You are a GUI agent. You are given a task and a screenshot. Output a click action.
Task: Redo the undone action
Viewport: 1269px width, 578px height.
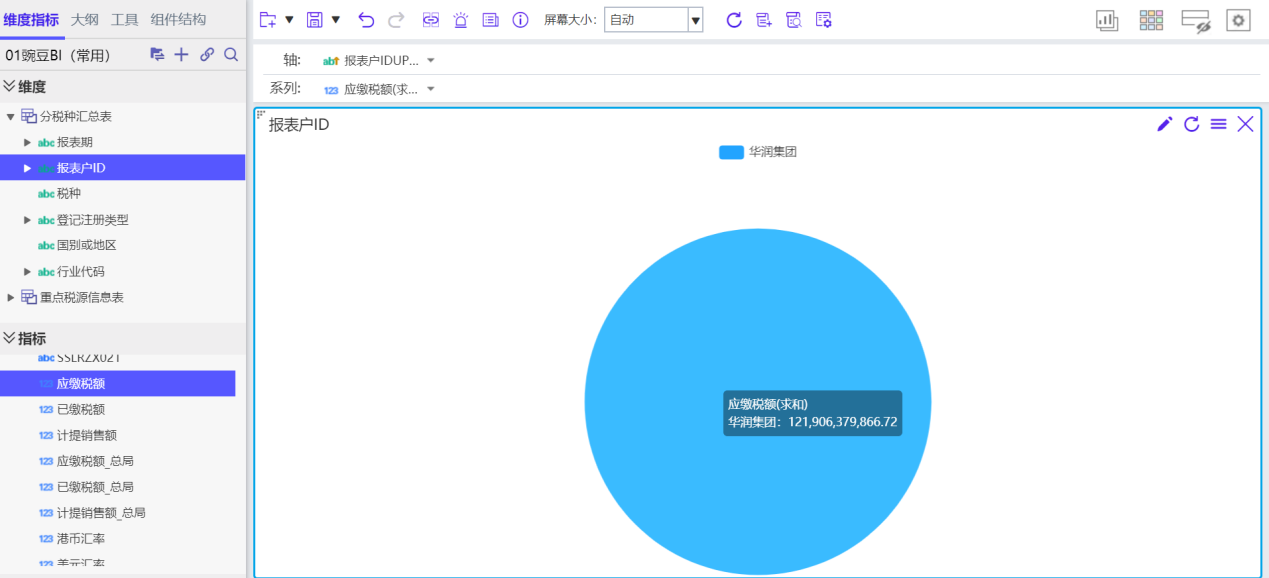click(396, 20)
